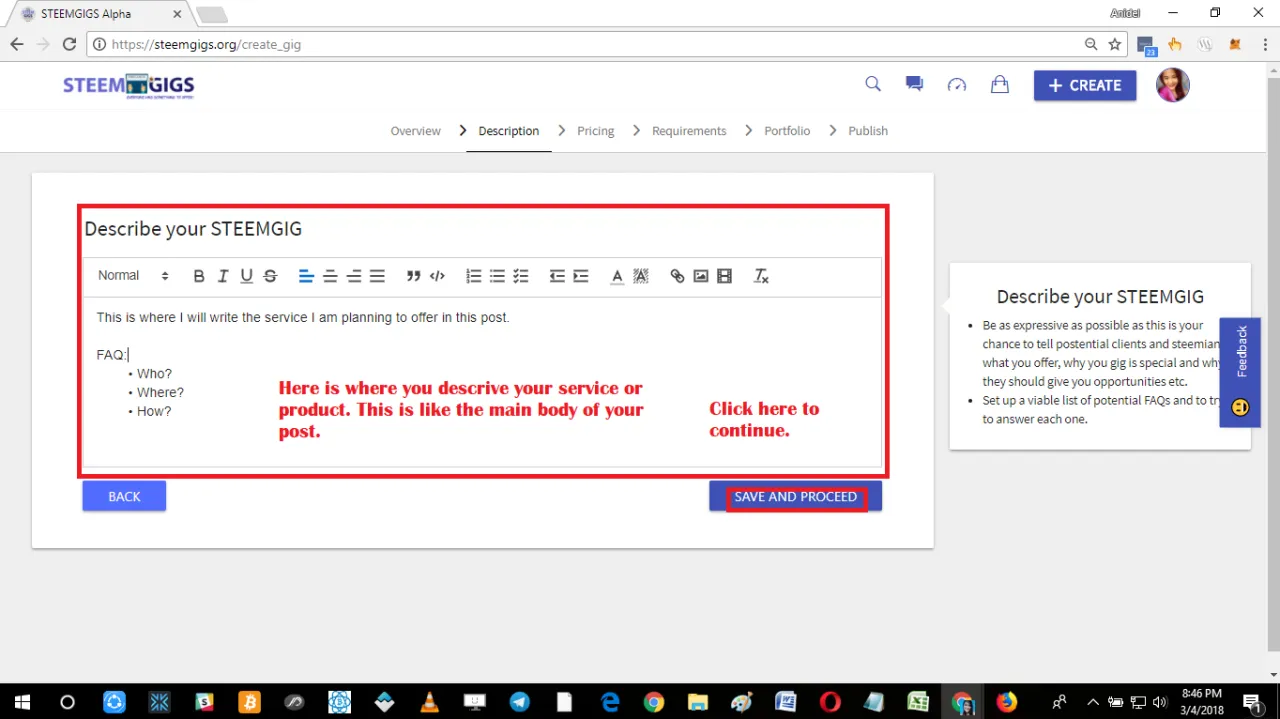Open the text color picker
This screenshot has height=719, width=1280.
pyautogui.click(x=617, y=276)
